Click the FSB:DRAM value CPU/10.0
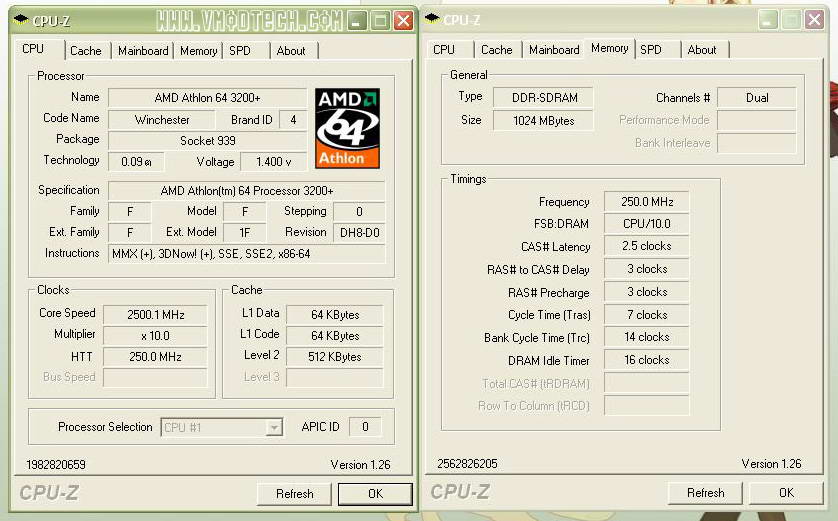This screenshot has height=521, width=838. [x=647, y=224]
